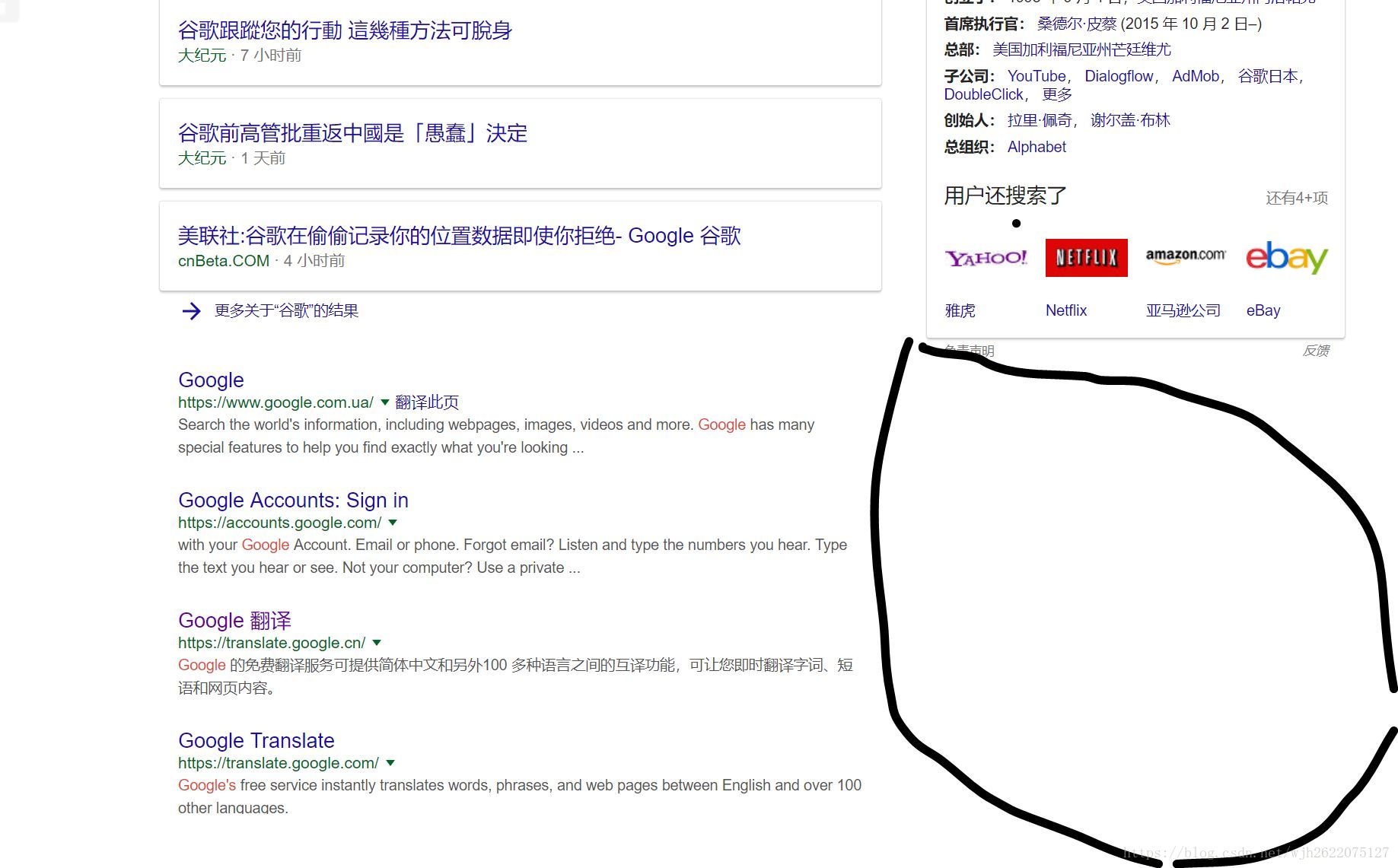Viewport: 1398px width, 868px height.
Task: Open news headline 谷歌跟蹤您的行動 這幾種方法可脫身
Action: click(x=345, y=30)
